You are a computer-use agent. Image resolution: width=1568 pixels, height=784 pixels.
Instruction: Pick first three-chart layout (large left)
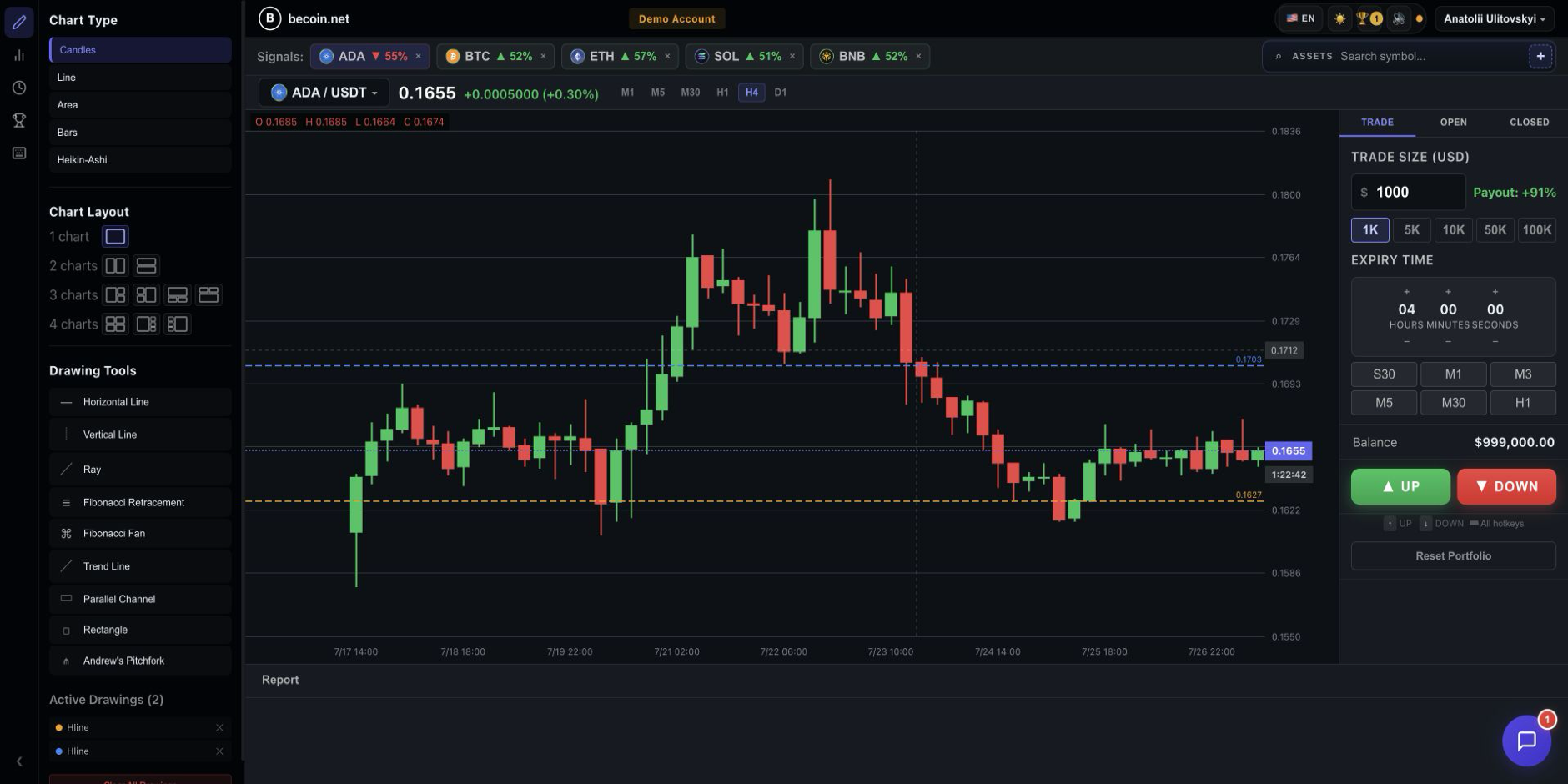pos(115,295)
